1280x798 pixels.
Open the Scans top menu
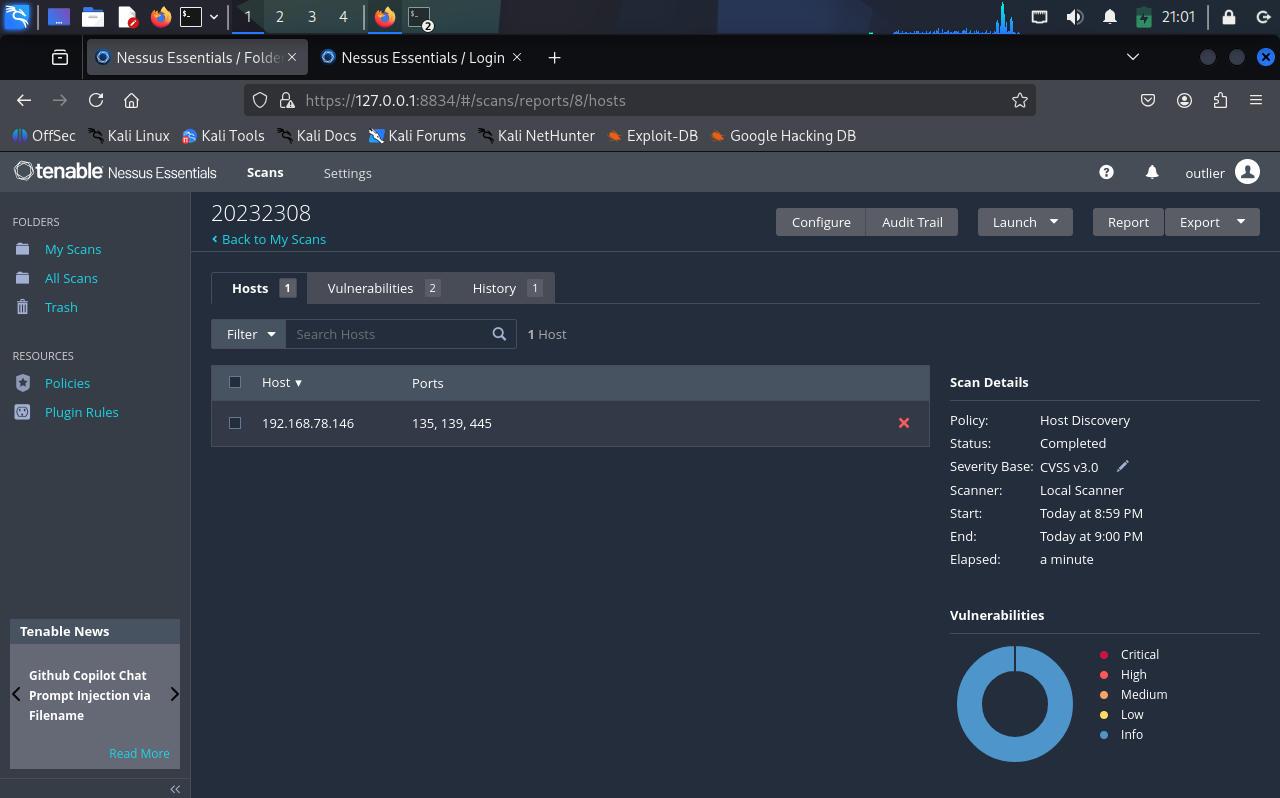265,172
